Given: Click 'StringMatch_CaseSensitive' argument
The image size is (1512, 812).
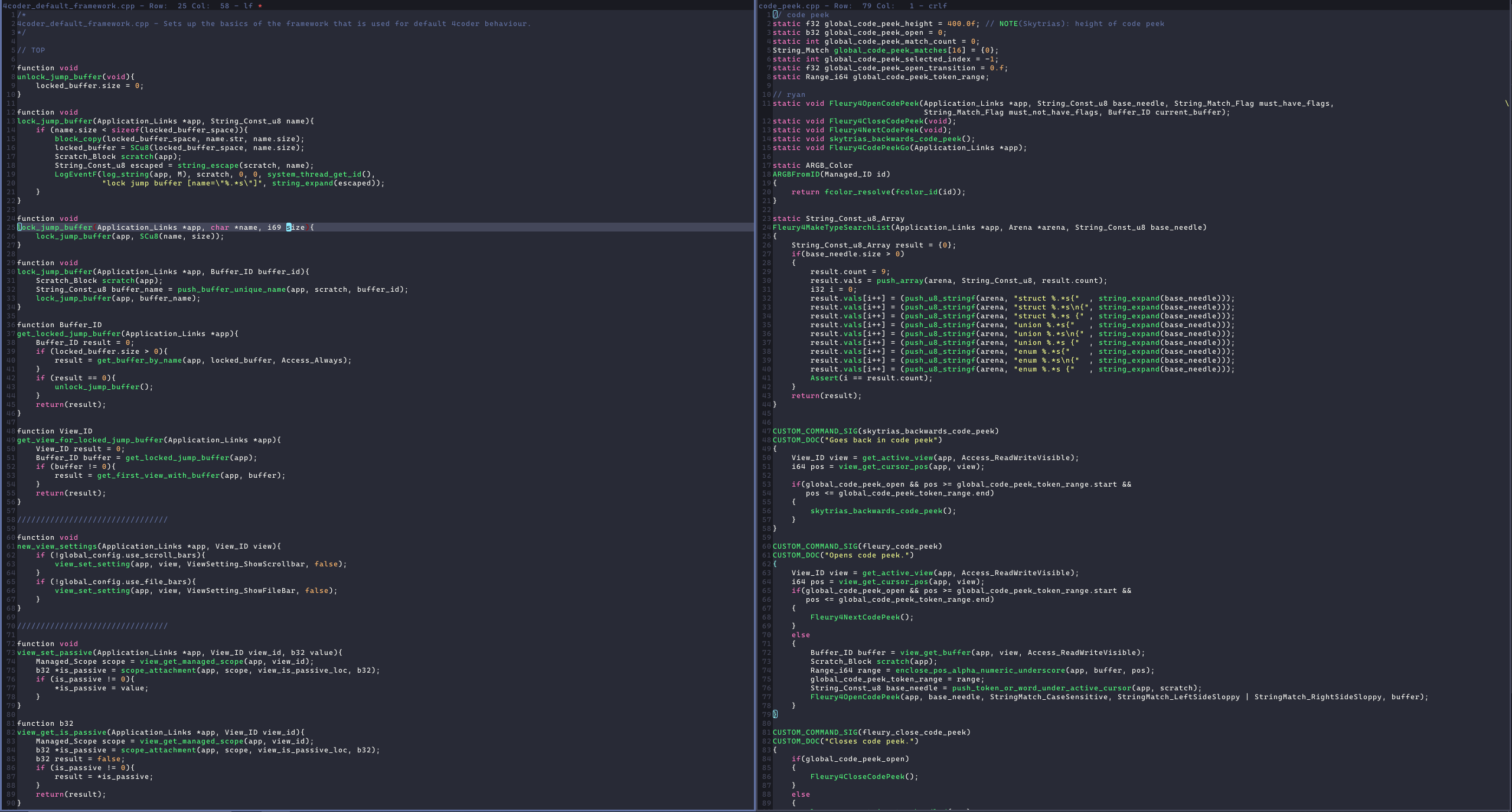Looking at the screenshot, I should (x=1049, y=697).
